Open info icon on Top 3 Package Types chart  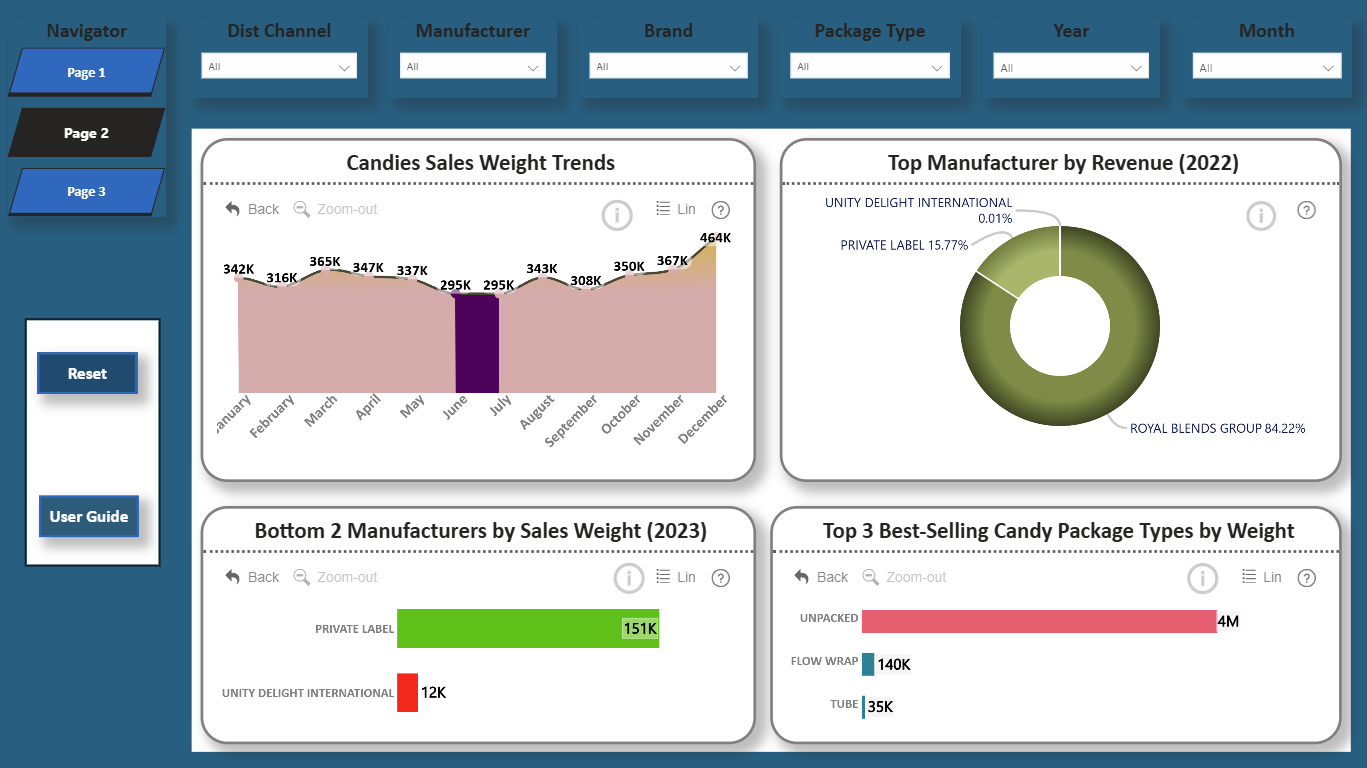1202,578
